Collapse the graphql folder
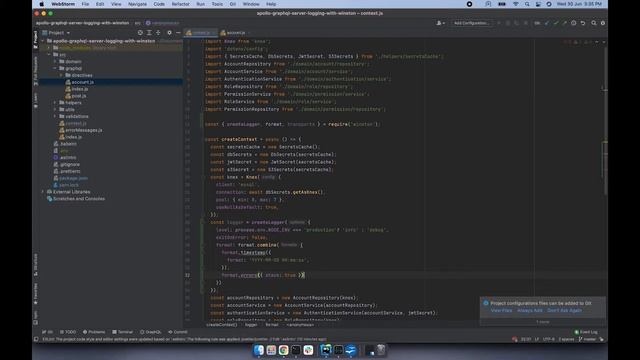Screen dimensions: 640x360 [55, 69]
